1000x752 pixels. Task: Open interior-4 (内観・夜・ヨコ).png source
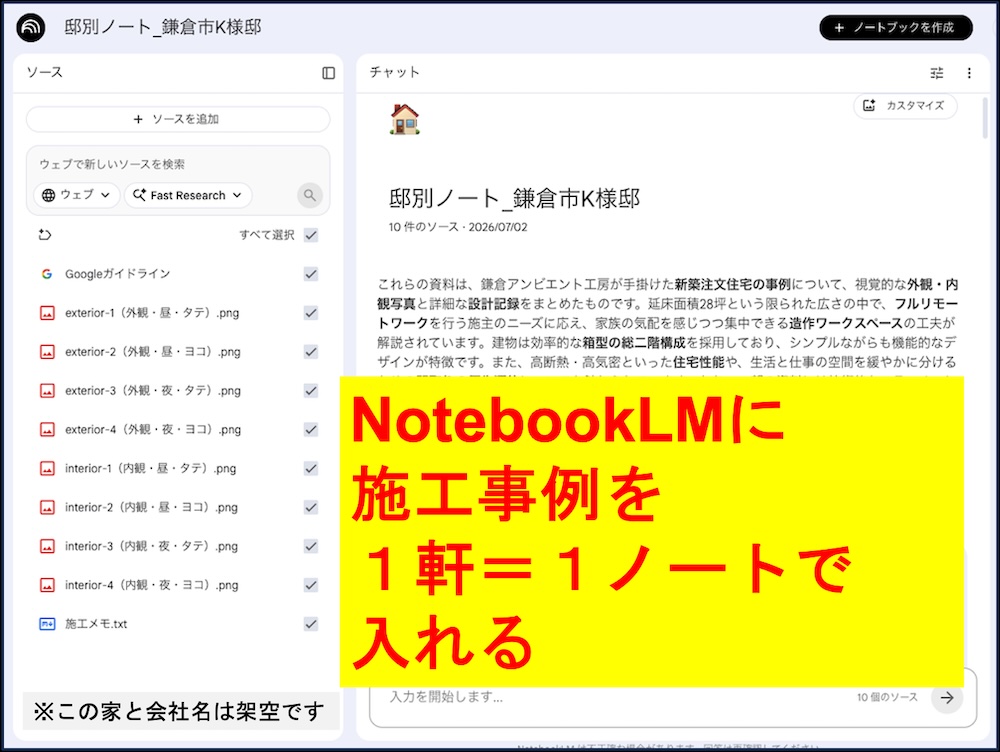tap(152, 585)
